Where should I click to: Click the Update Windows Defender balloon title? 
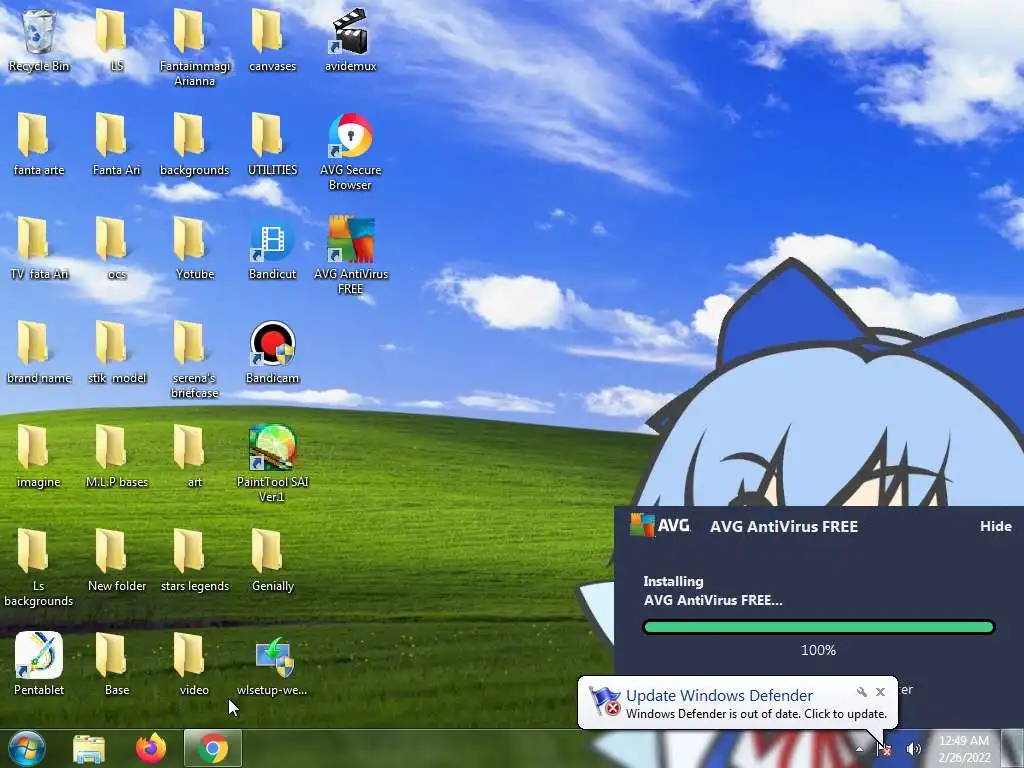[x=719, y=696]
